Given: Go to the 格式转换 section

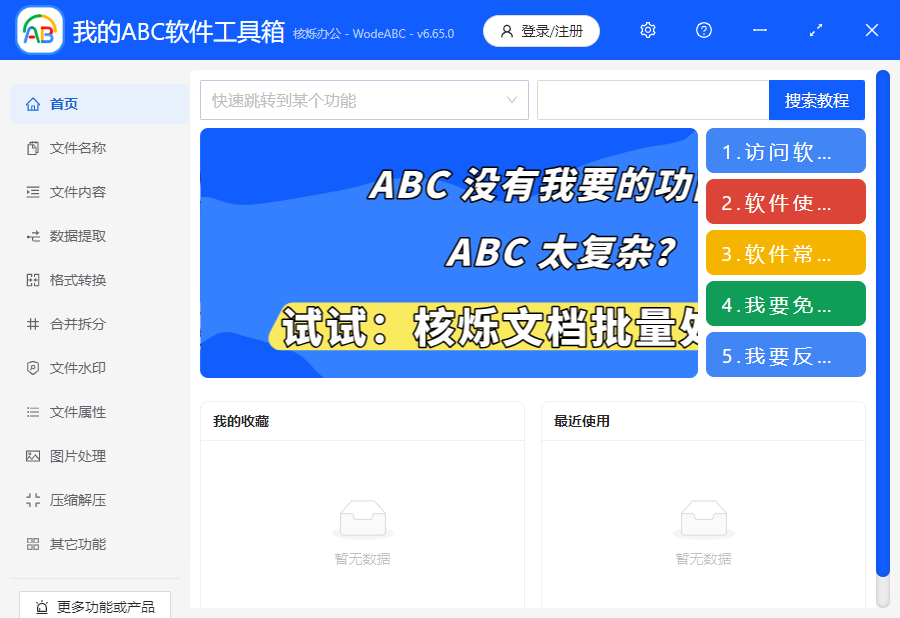Looking at the screenshot, I should [x=99, y=280].
